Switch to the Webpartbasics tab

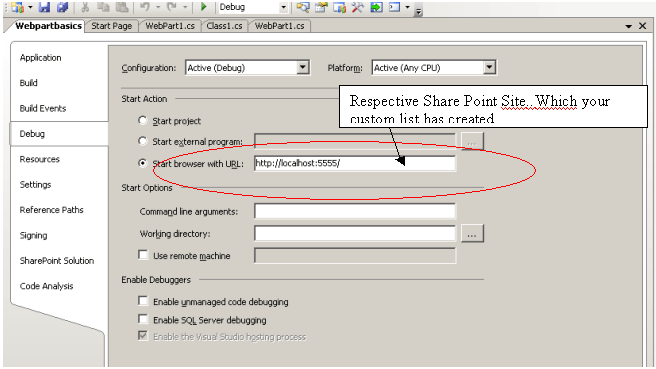pyautogui.click(x=48, y=26)
